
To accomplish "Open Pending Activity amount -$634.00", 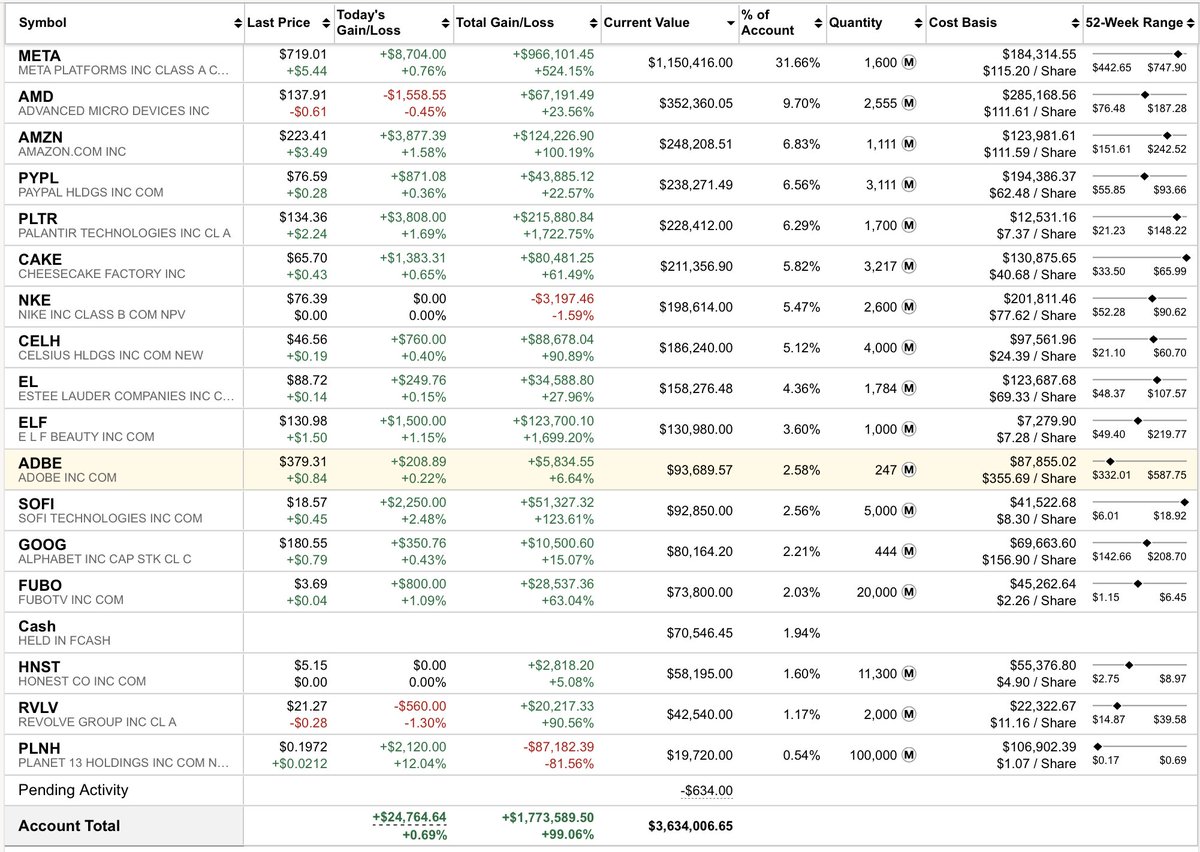I will pyautogui.click(x=707, y=791).
